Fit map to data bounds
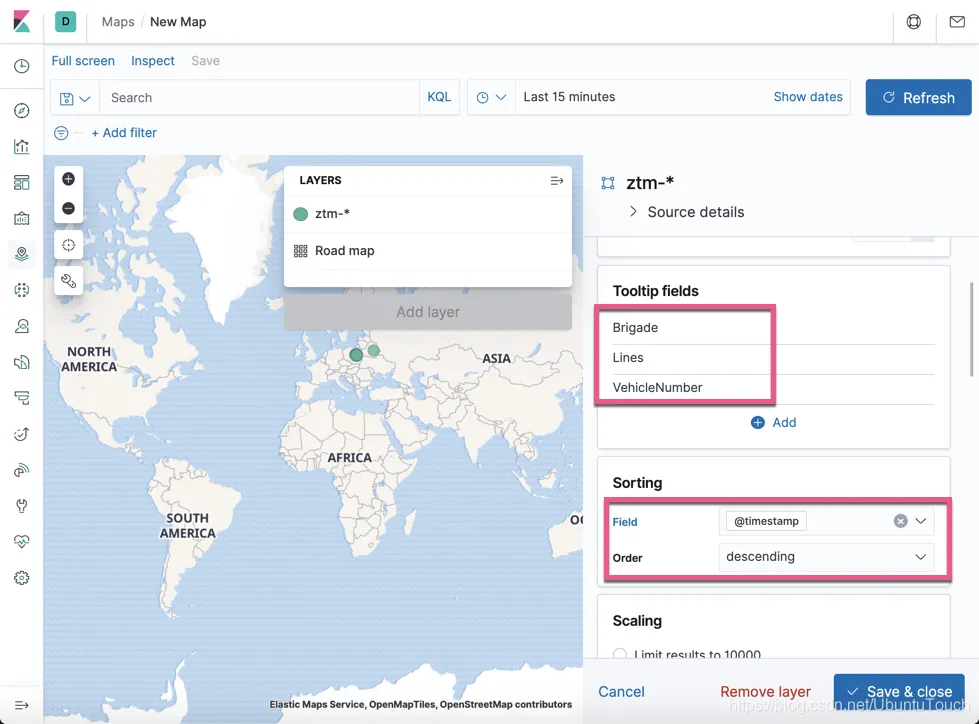This screenshot has width=979, height=724. (x=69, y=245)
